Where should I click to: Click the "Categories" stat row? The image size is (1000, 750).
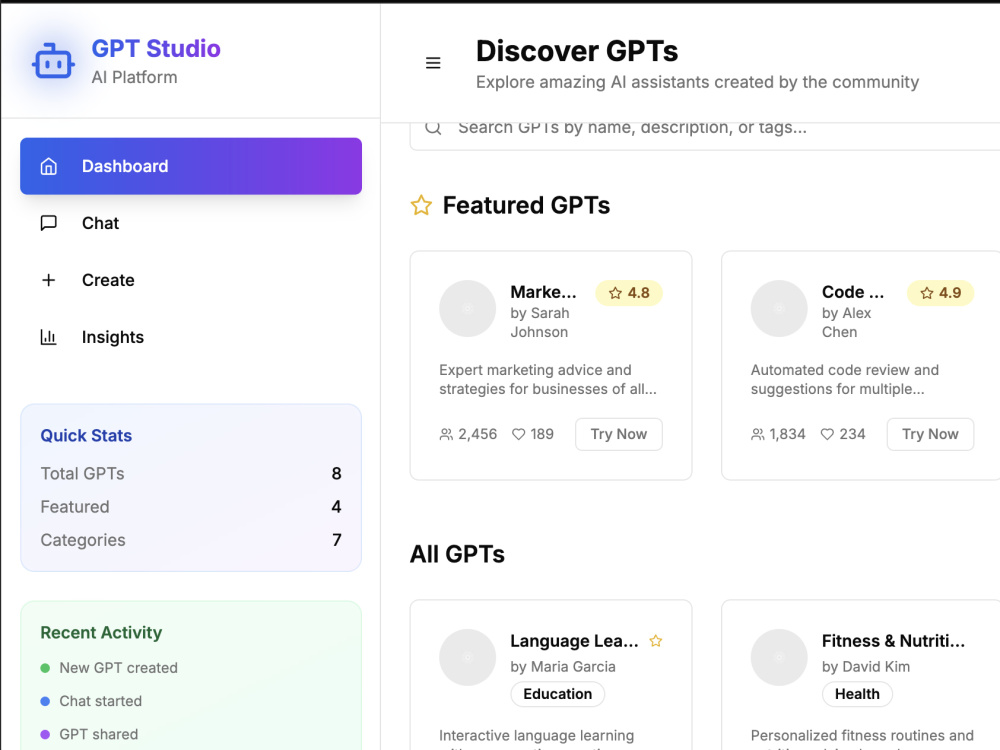pos(191,540)
